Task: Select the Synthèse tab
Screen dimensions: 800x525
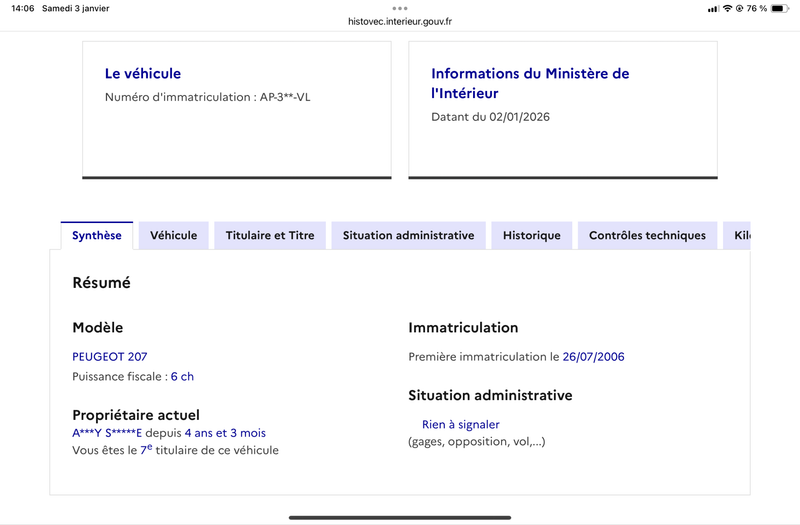Action: pos(97,236)
